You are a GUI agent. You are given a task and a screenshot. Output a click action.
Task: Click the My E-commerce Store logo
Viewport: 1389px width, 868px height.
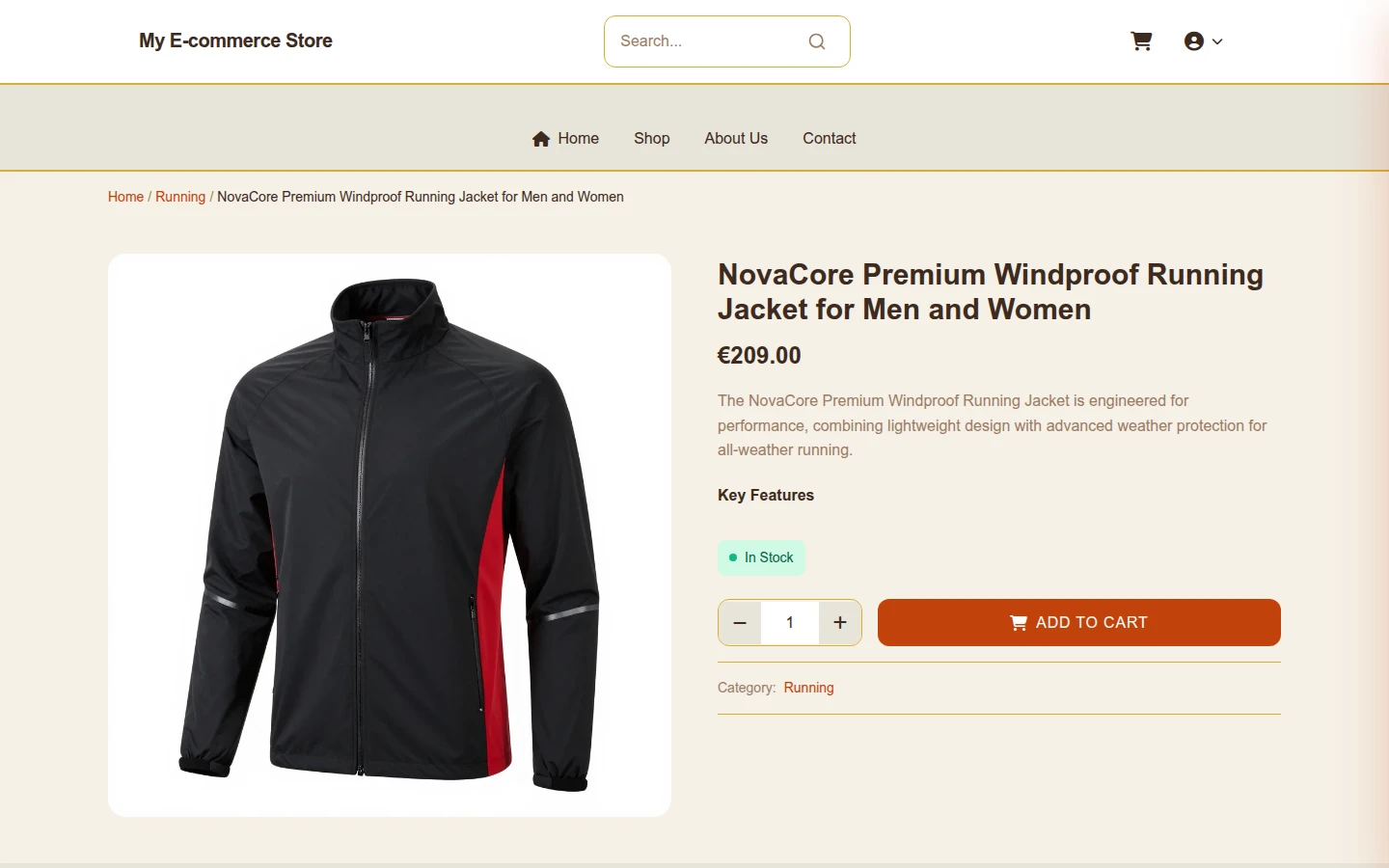point(235,41)
